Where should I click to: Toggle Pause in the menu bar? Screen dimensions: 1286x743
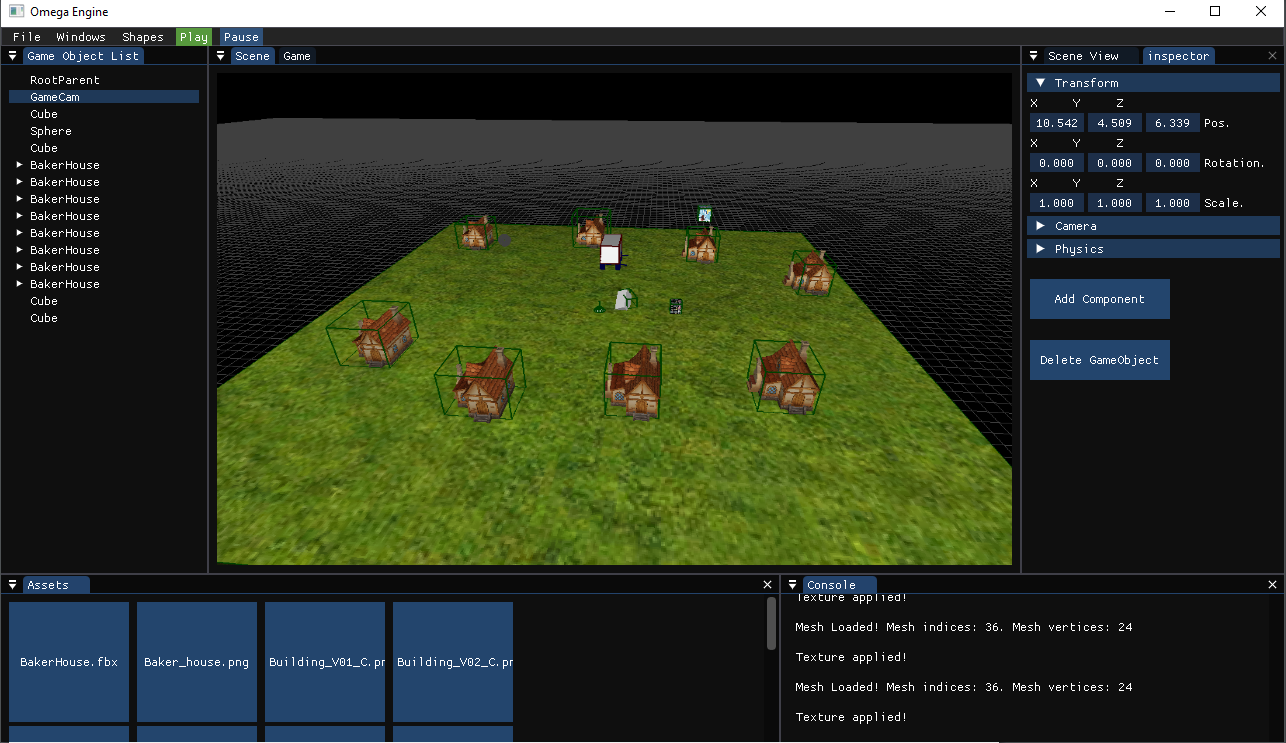[x=240, y=36]
